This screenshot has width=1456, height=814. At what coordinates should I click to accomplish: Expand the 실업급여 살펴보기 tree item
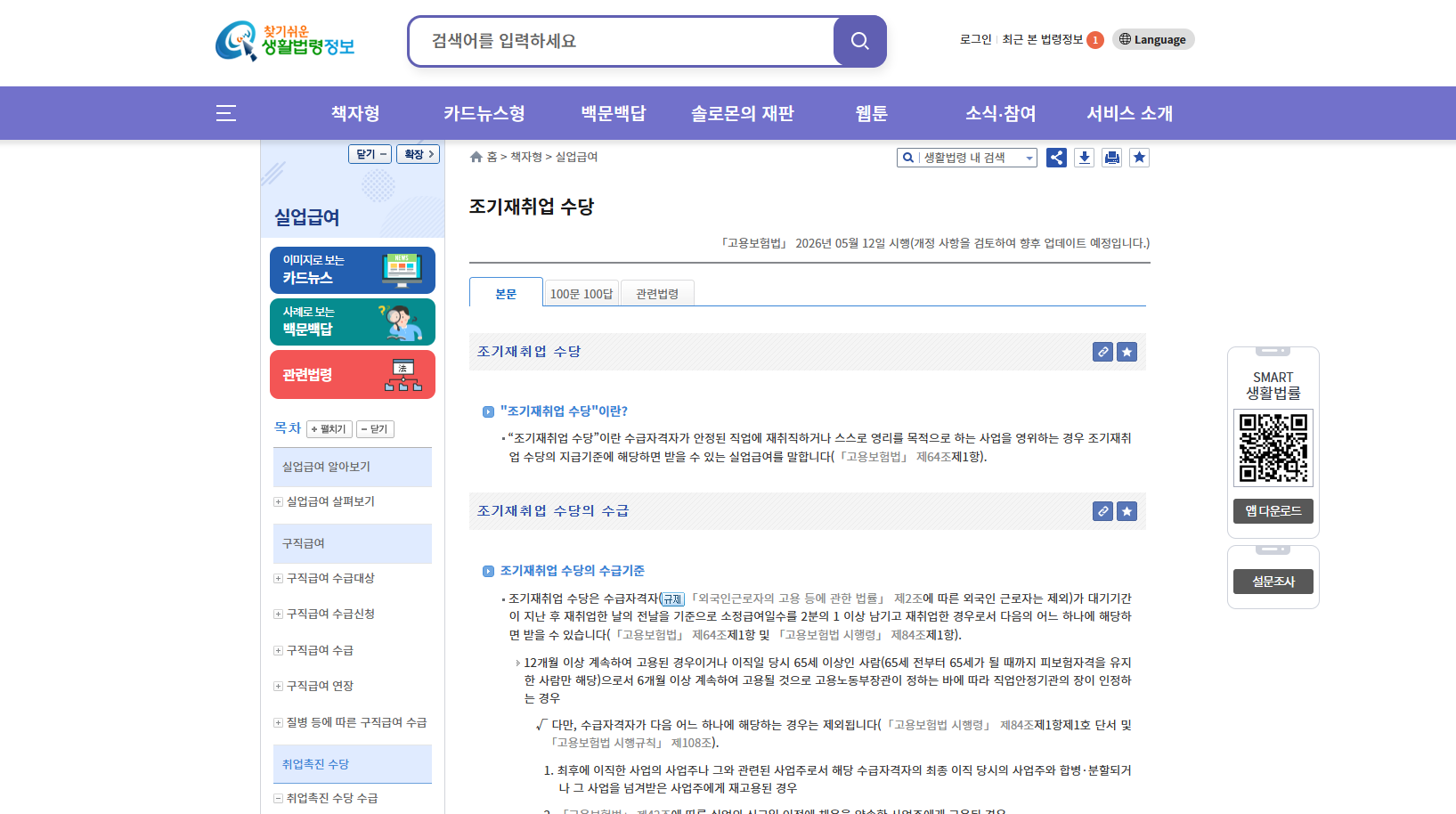279,502
